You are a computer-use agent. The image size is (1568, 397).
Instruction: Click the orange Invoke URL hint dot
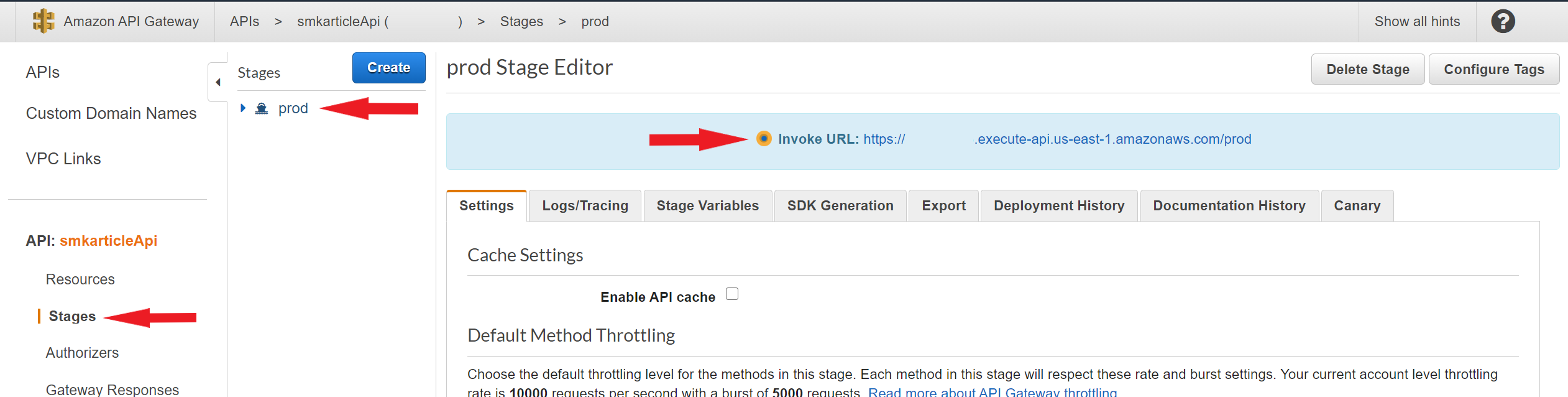764,138
